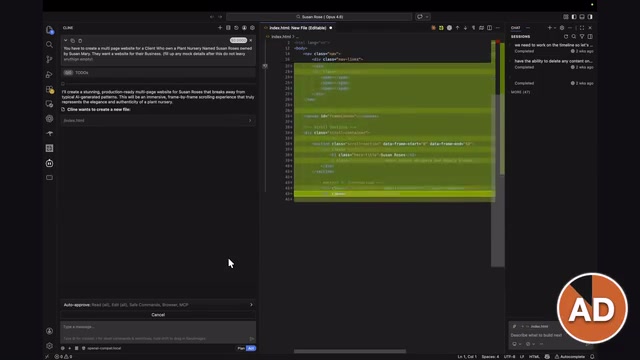Expand the TODOs section

pyautogui.click(x=158, y=73)
